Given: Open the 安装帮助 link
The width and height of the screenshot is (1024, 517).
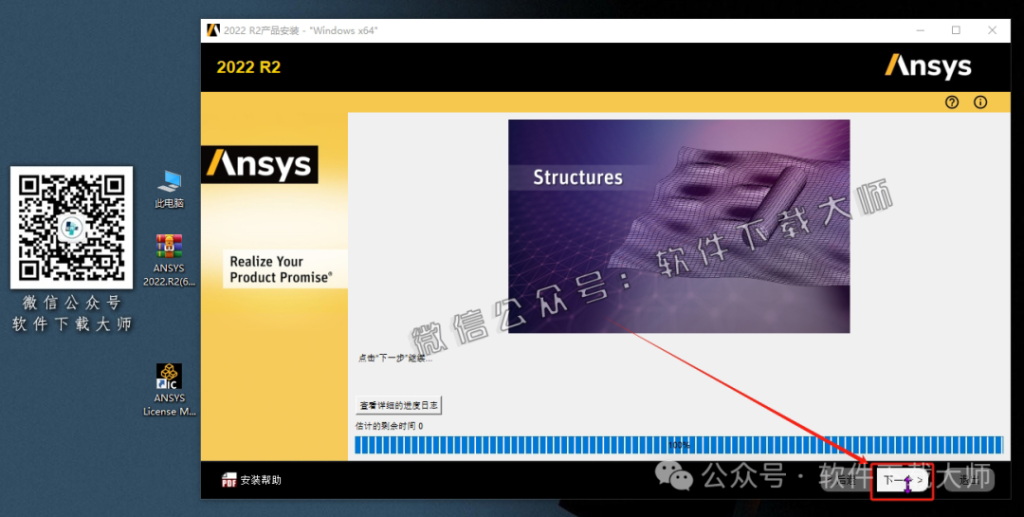Looking at the screenshot, I should (x=261, y=480).
